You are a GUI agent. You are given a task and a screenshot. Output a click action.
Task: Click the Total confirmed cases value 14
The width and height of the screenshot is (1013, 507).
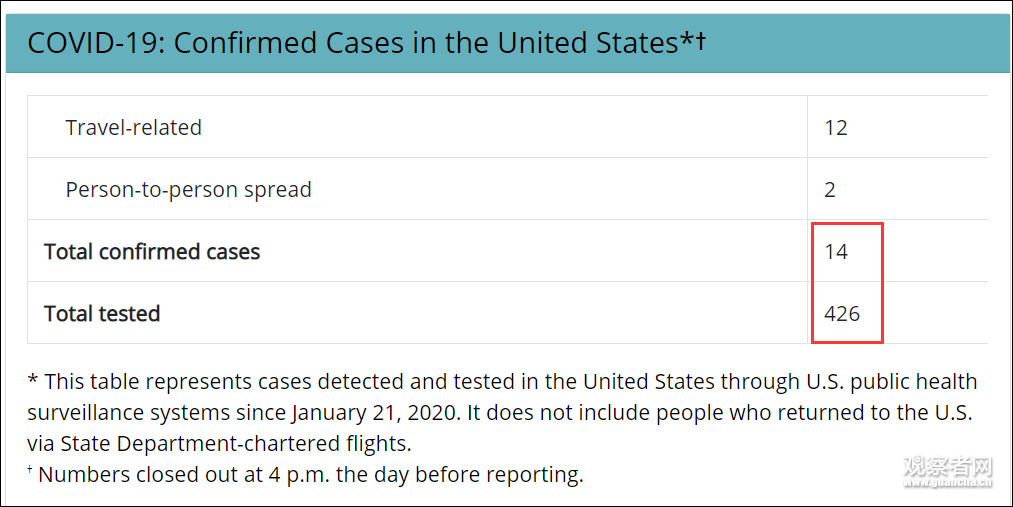coord(836,252)
